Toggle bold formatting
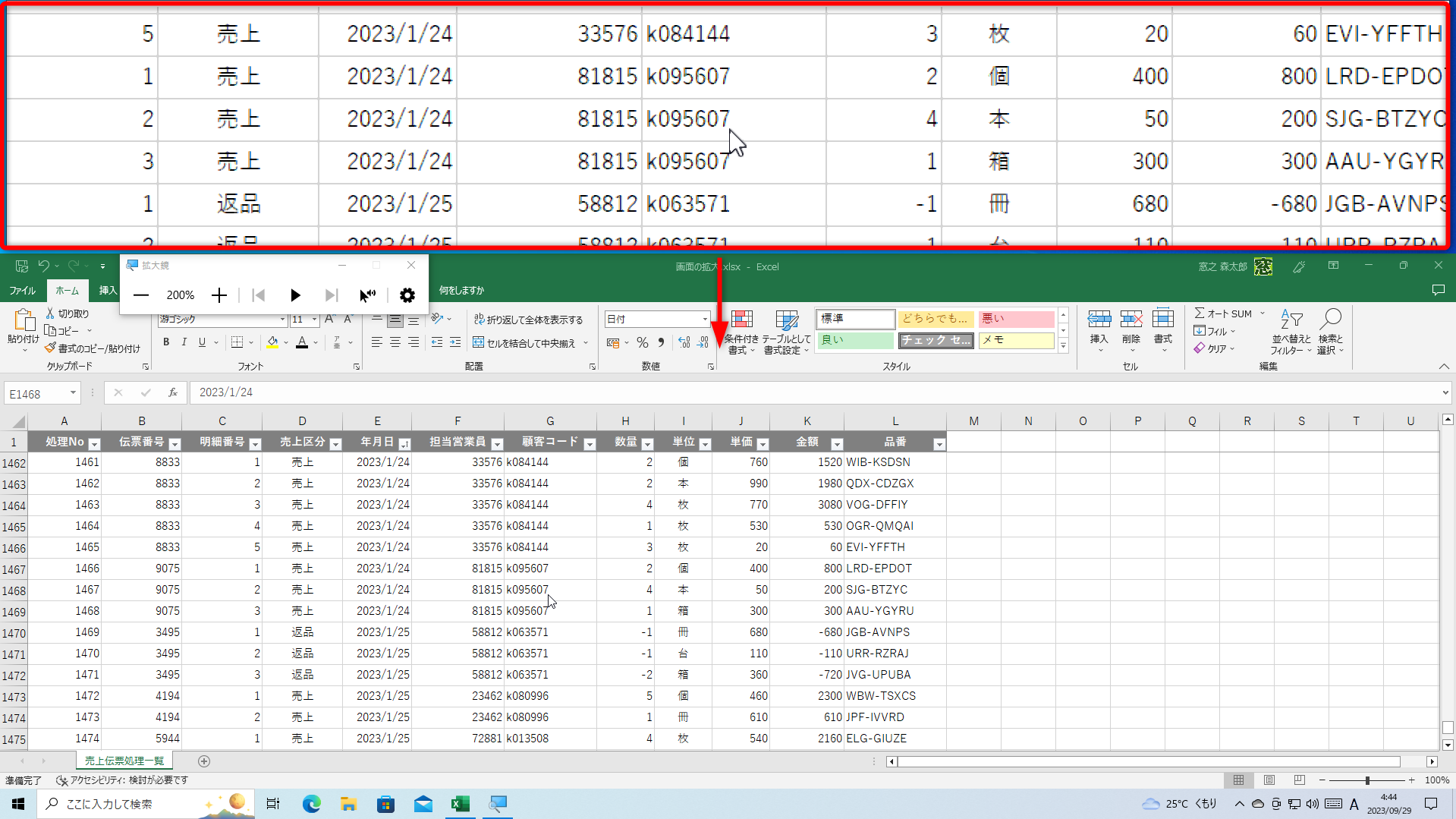Image resolution: width=1456 pixels, height=819 pixels. coord(166,342)
